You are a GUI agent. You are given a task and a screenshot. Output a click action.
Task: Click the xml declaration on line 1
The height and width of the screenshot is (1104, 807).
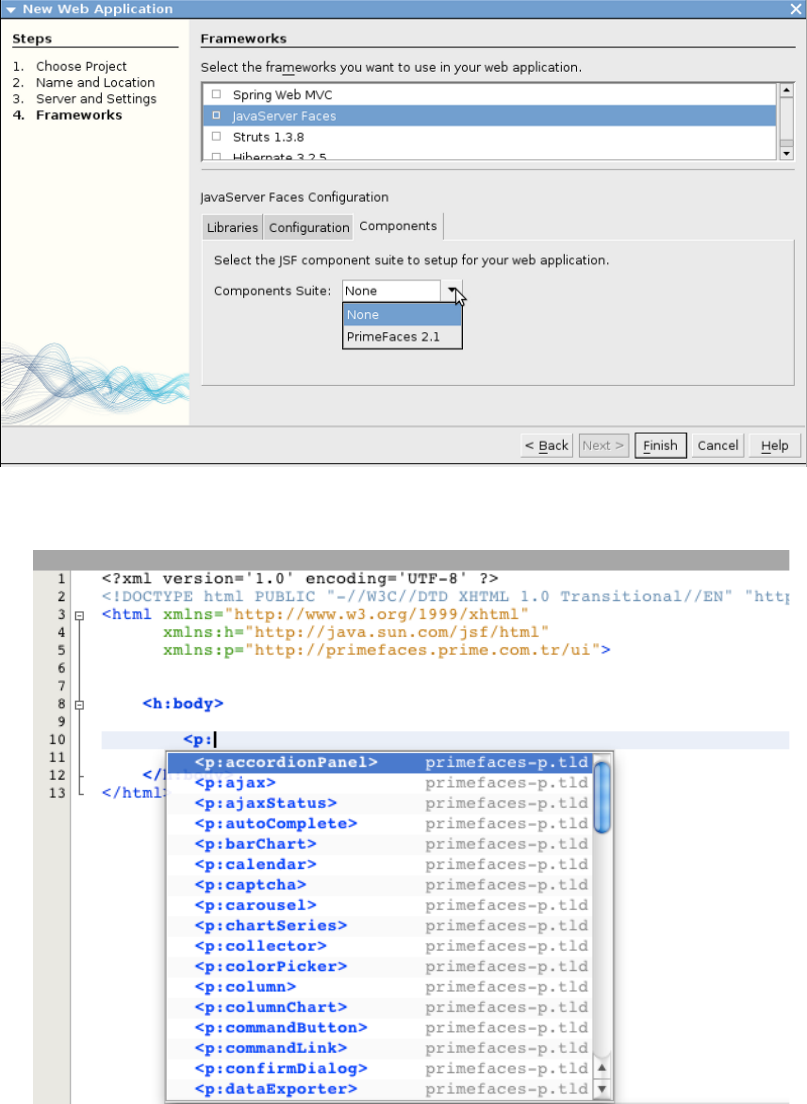click(300, 579)
